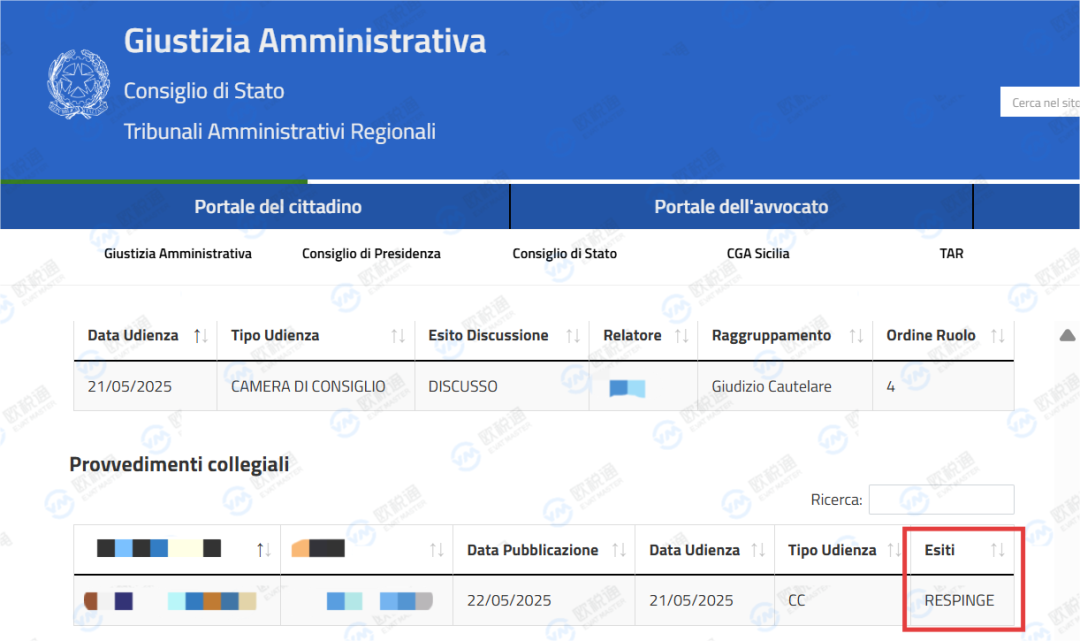
Task: Open Giustizia Amministrativa menu item
Action: [178, 253]
